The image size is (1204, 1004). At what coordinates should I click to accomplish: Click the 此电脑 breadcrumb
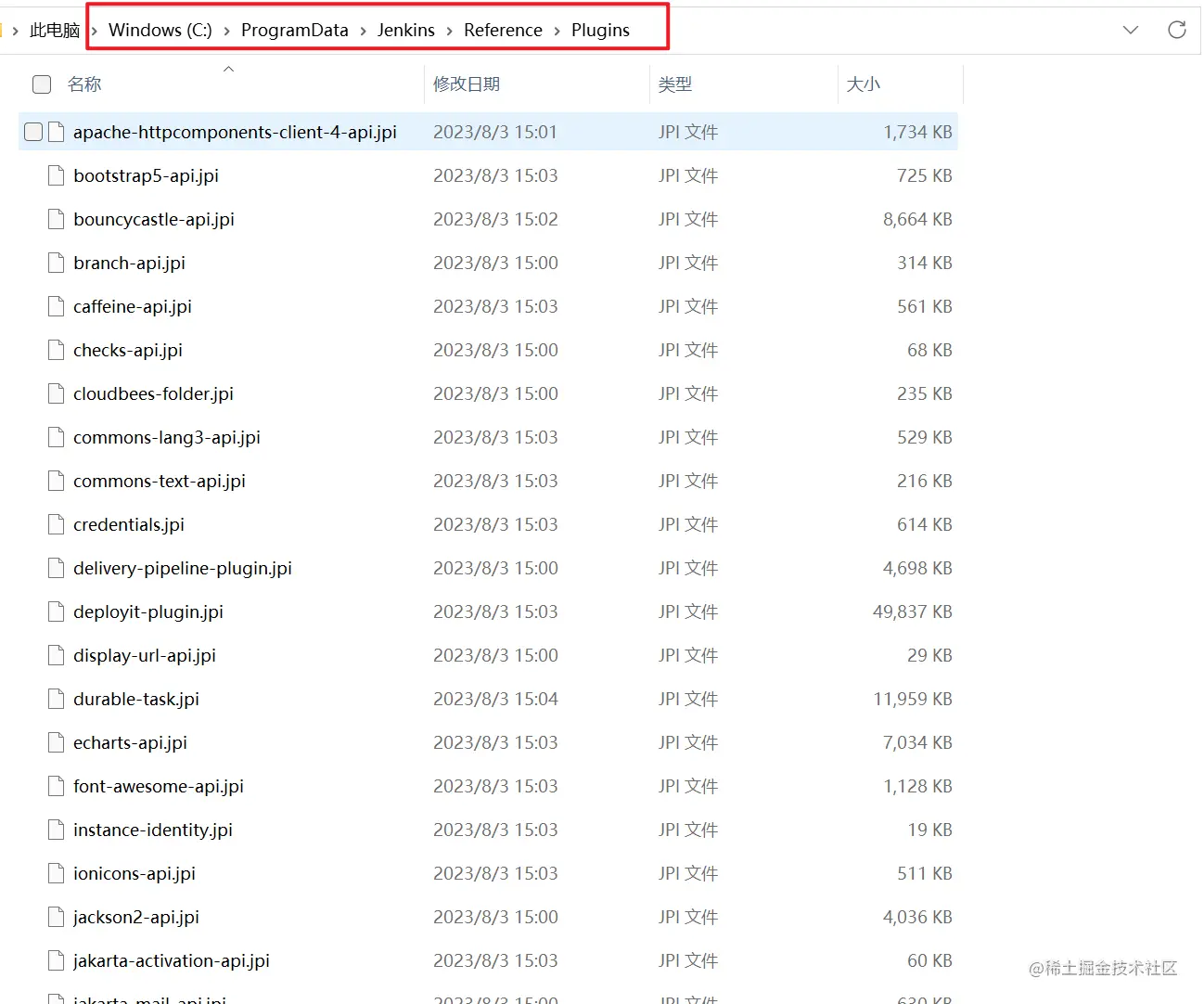pyautogui.click(x=55, y=30)
